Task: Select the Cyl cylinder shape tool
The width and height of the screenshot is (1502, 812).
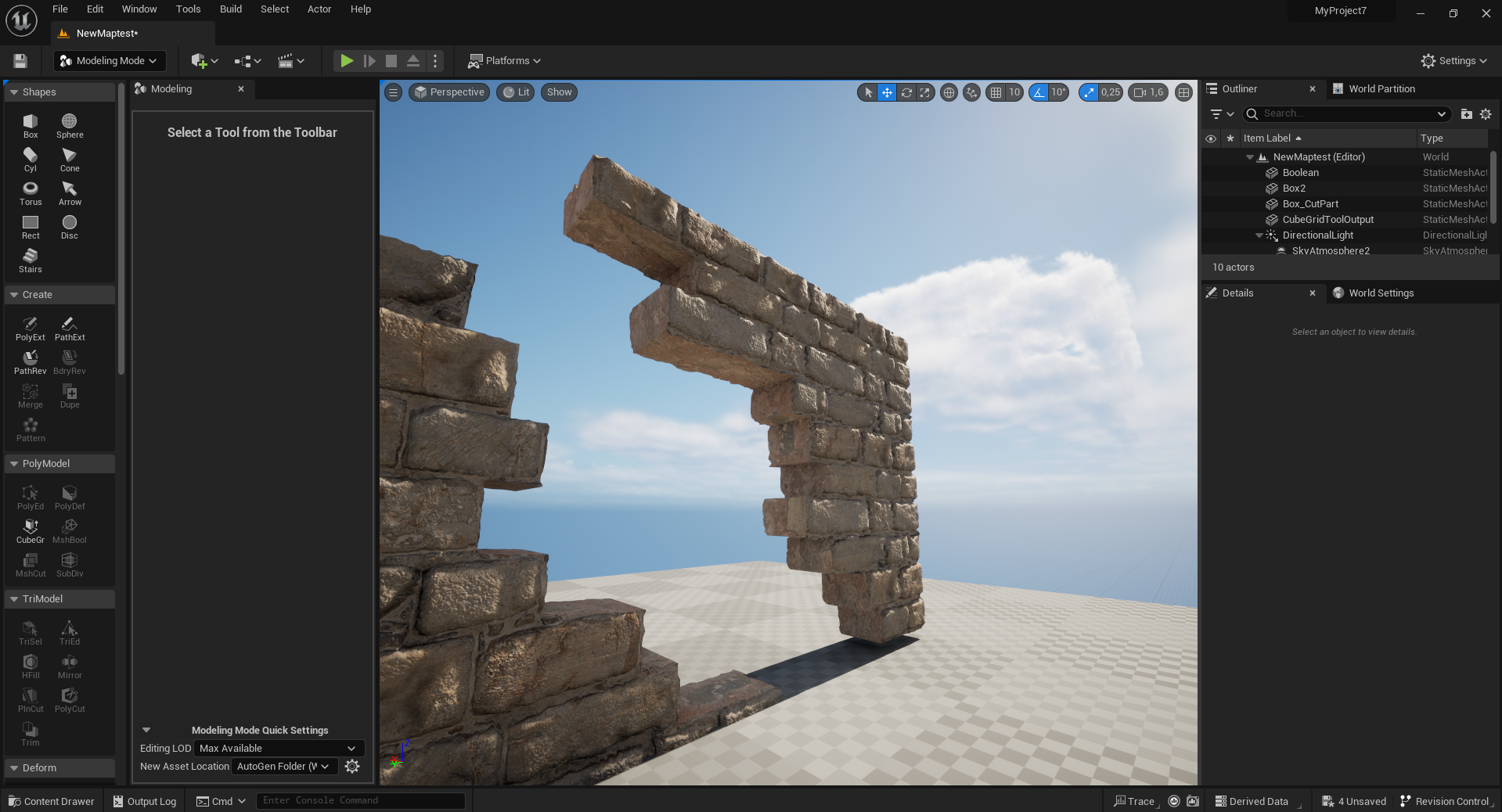Action: coord(31,160)
